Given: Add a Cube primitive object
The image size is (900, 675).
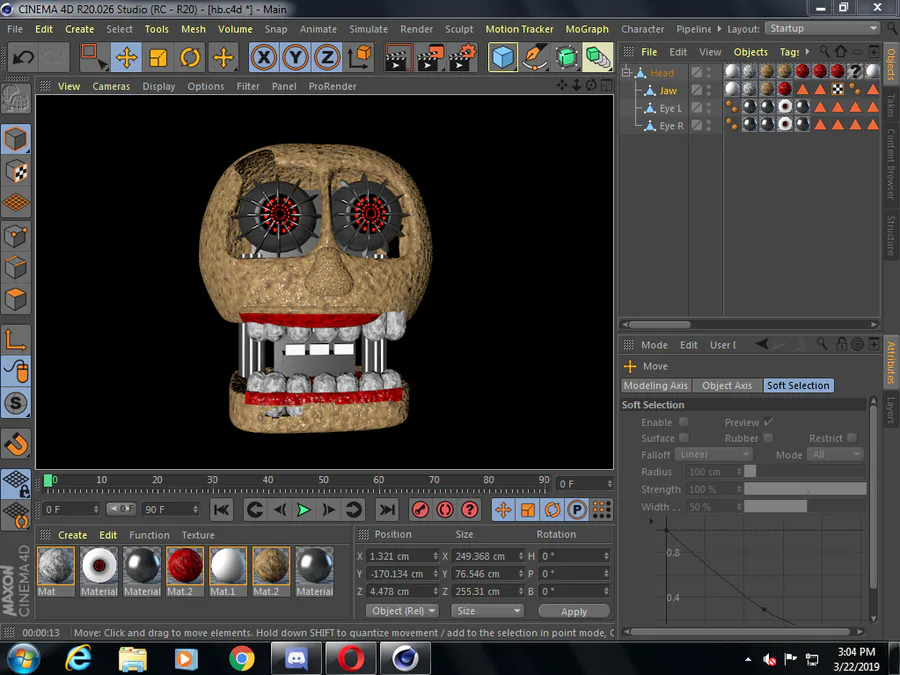Looking at the screenshot, I should click(503, 58).
